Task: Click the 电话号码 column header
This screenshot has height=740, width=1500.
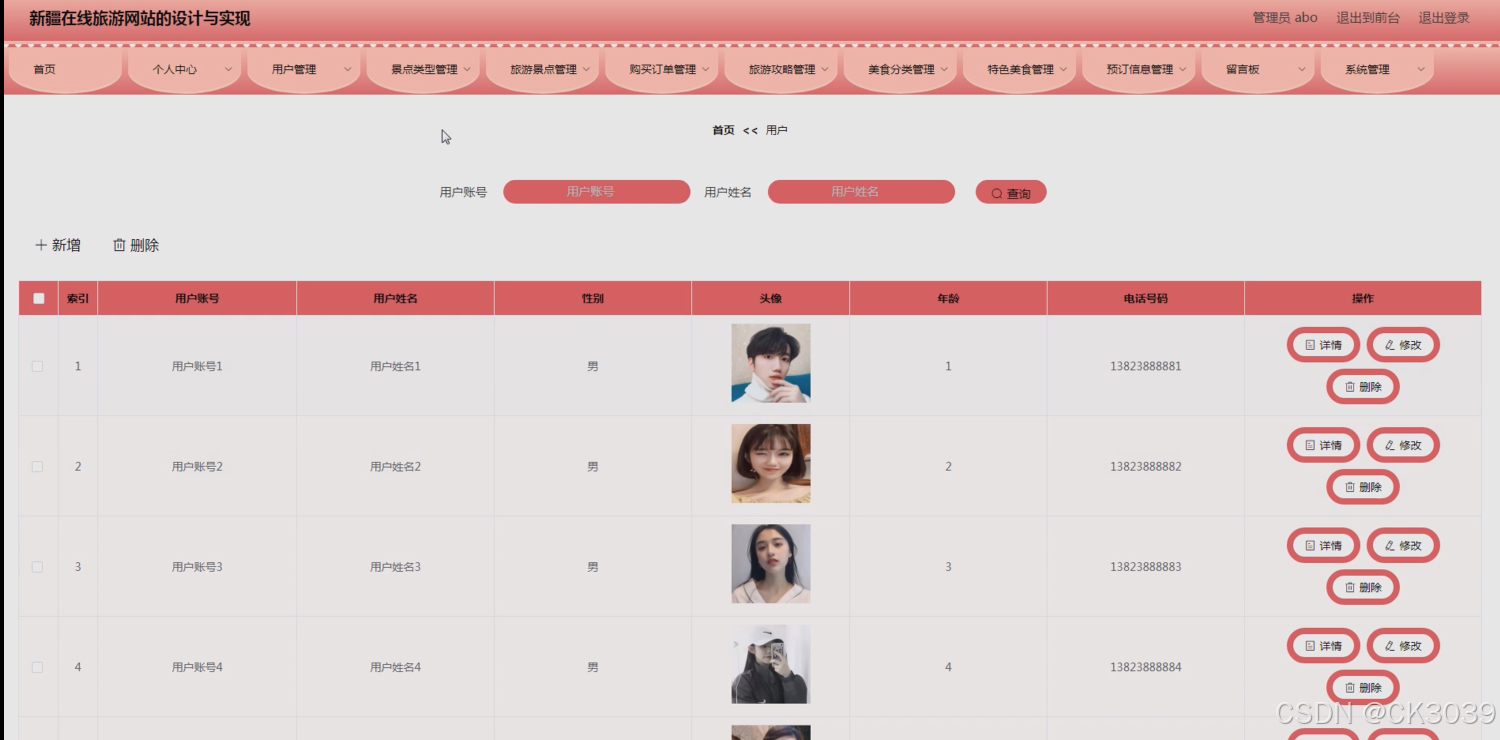Action: (x=1146, y=298)
